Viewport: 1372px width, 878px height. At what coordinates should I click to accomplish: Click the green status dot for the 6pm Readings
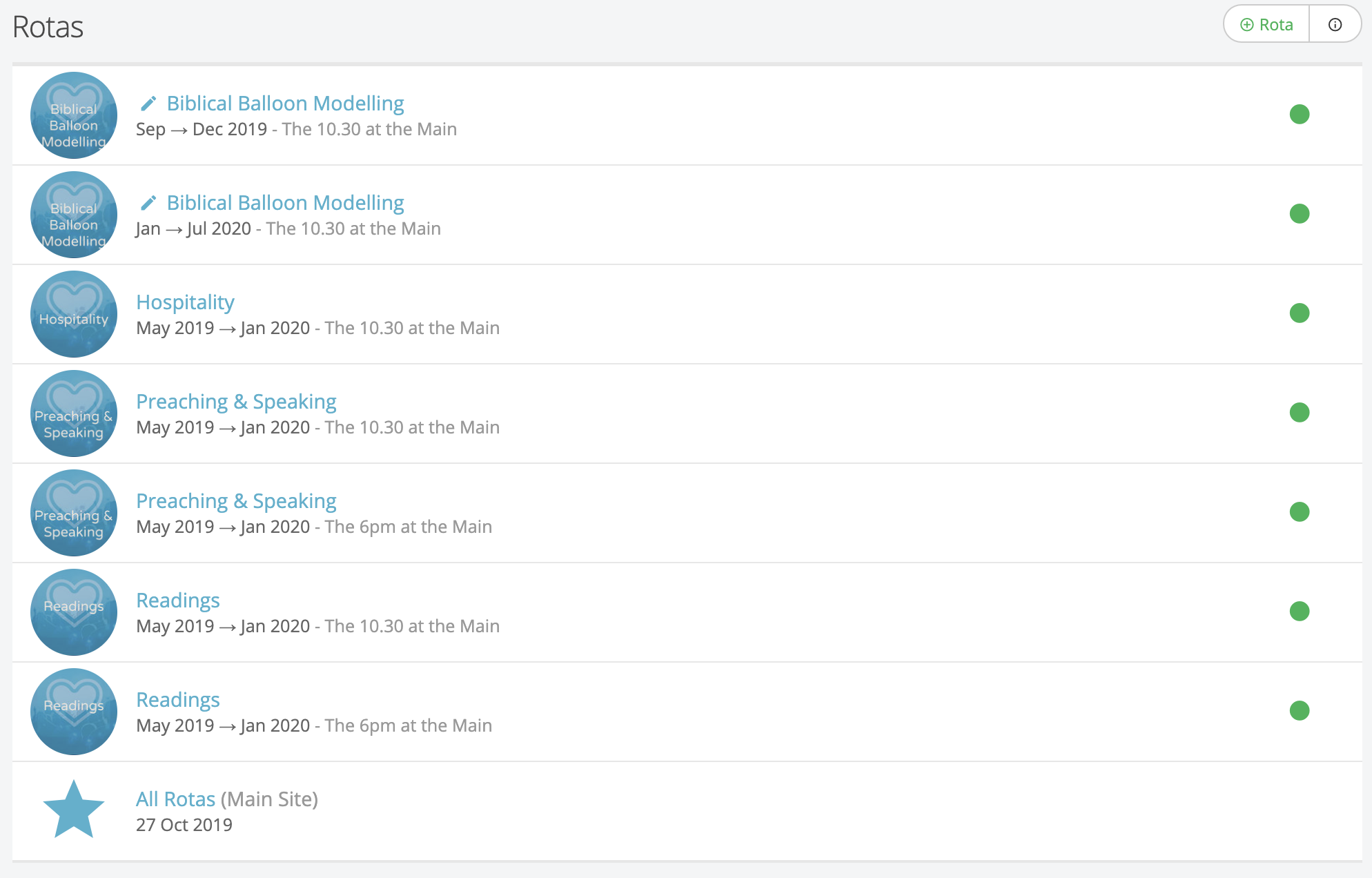tap(1300, 710)
